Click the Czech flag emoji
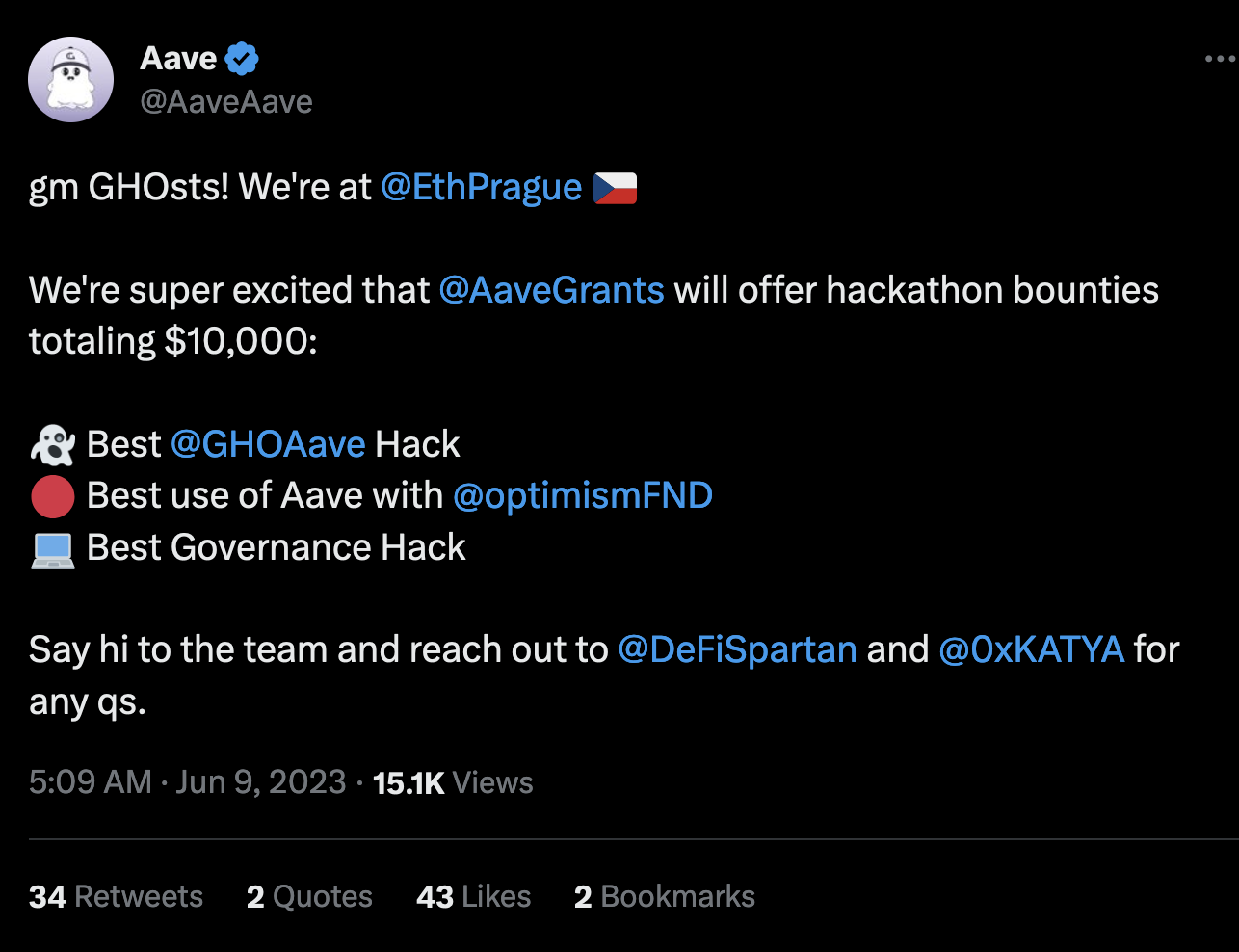 [615, 188]
